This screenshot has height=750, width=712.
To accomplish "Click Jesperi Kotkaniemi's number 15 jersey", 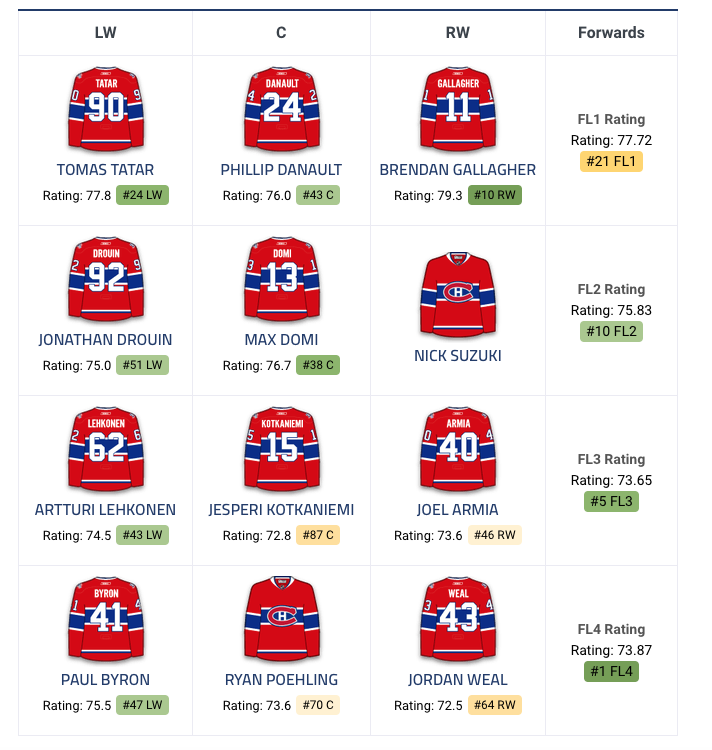I will [x=281, y=447].
